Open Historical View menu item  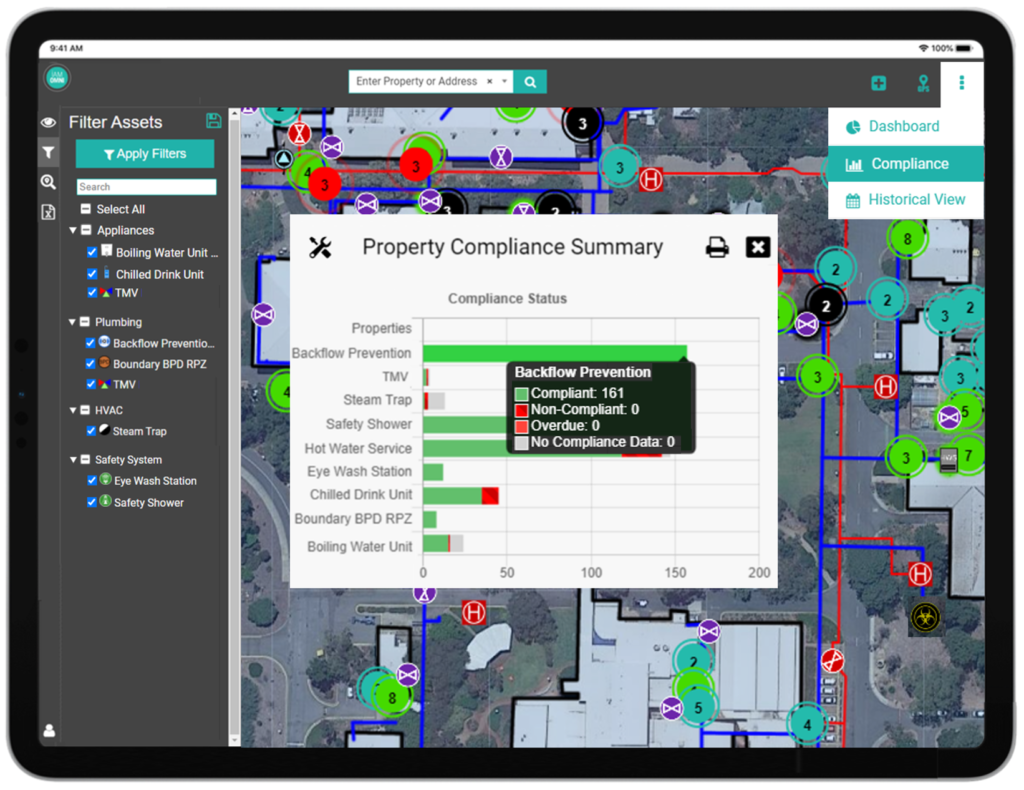click(x=915, y=200)
